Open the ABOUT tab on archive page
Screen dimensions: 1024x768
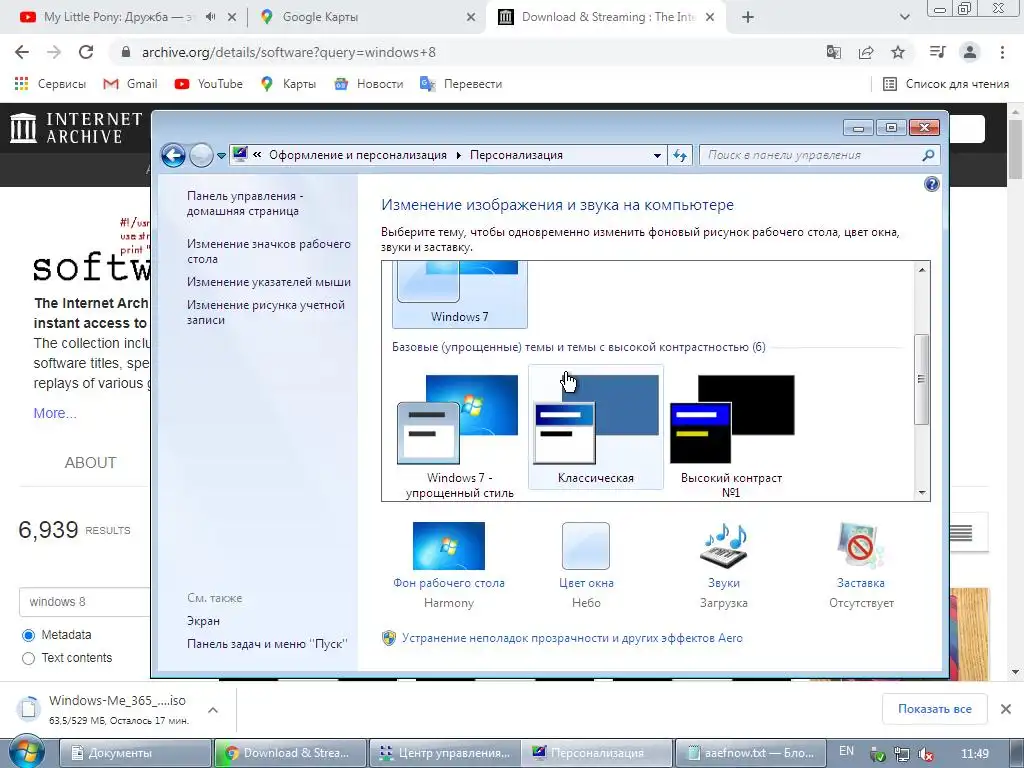(x=90, y=462)
